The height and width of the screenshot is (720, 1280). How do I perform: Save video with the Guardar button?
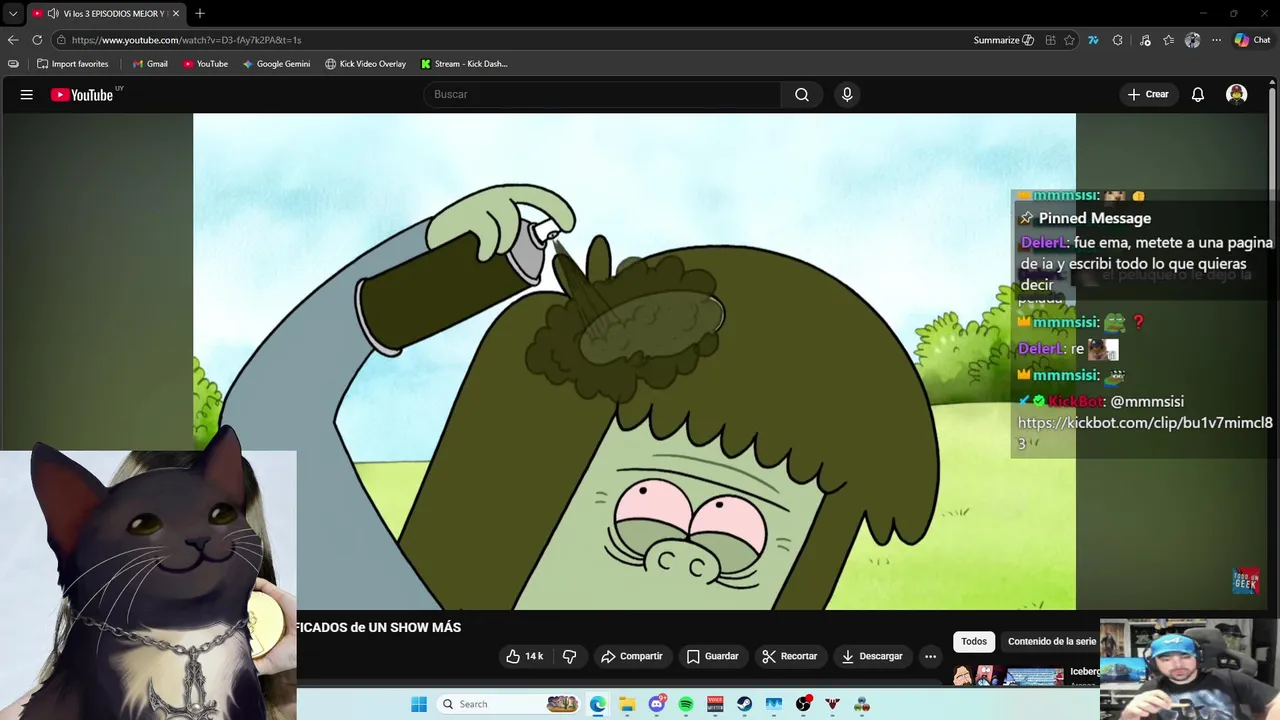[713, 656]
